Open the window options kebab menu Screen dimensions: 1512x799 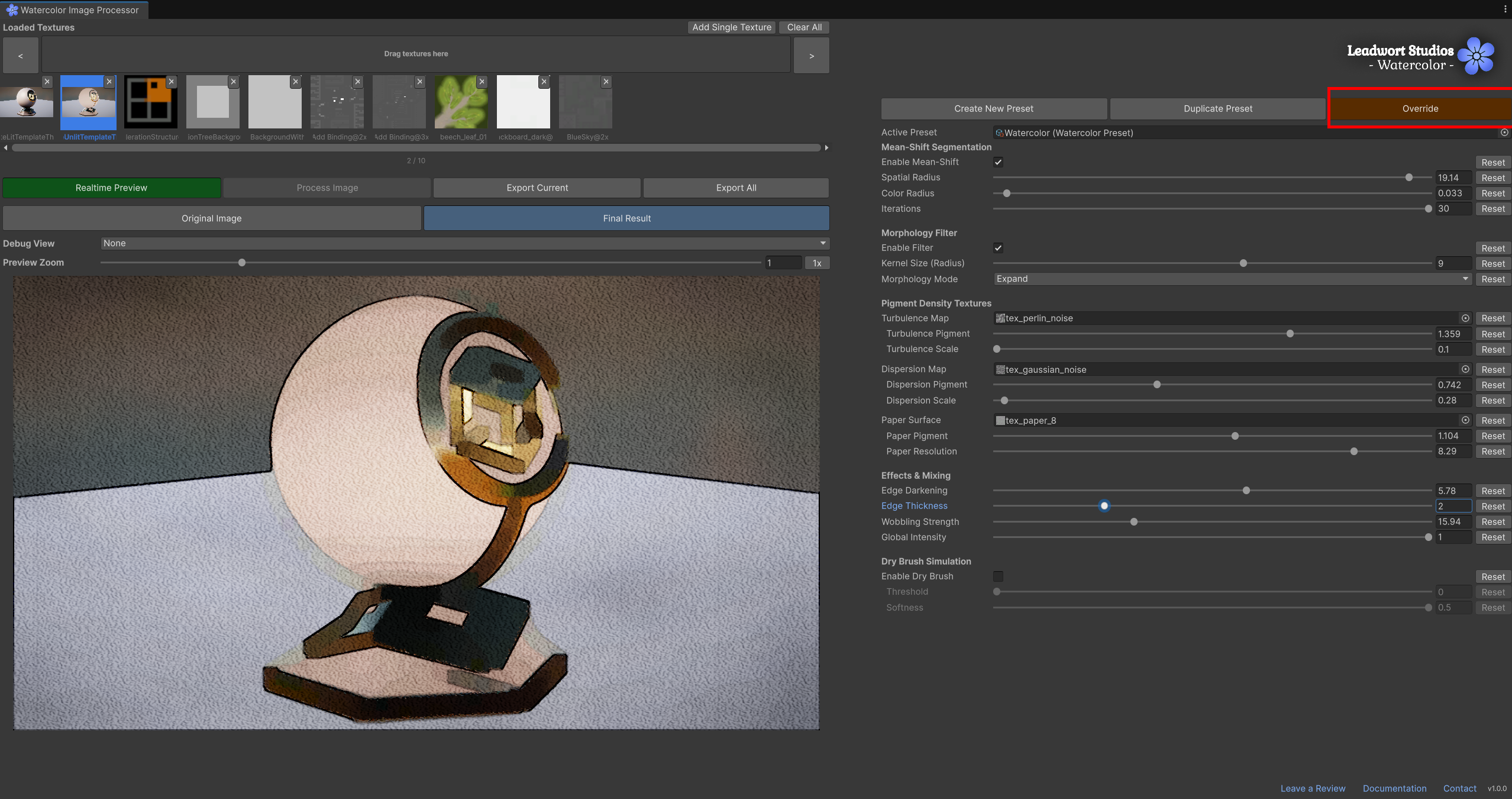tap(1505, 9)
